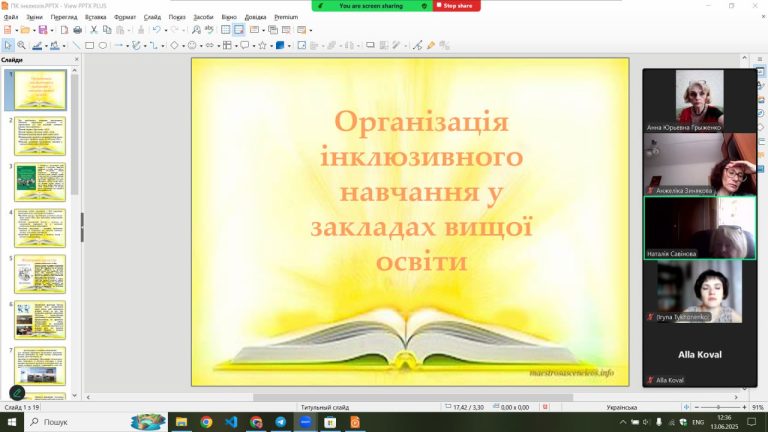This screenshot has height=432, width=768.
Task: Select the ellipse shape tool
Action: click(103, 45)
